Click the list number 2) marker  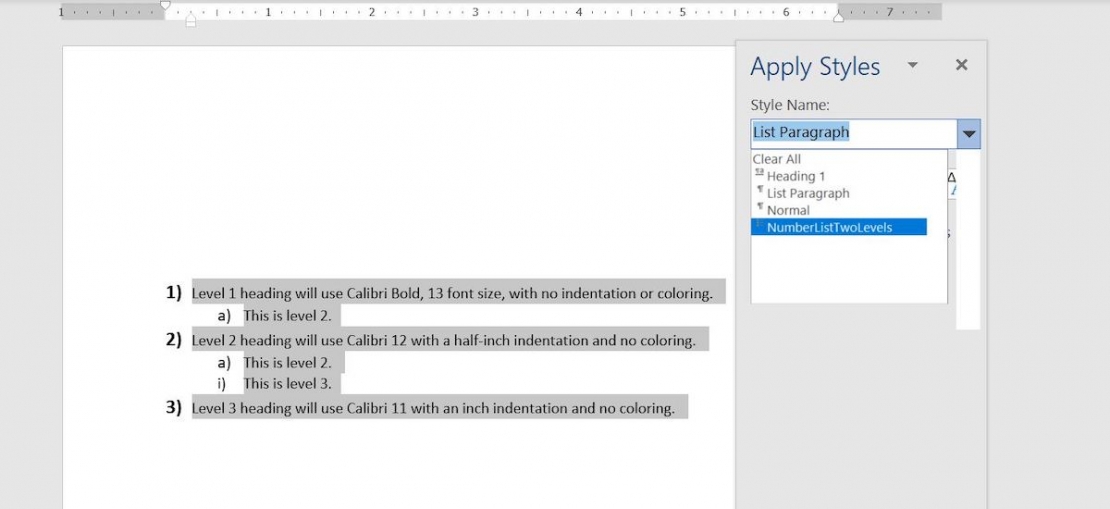[x=174, y=340]
